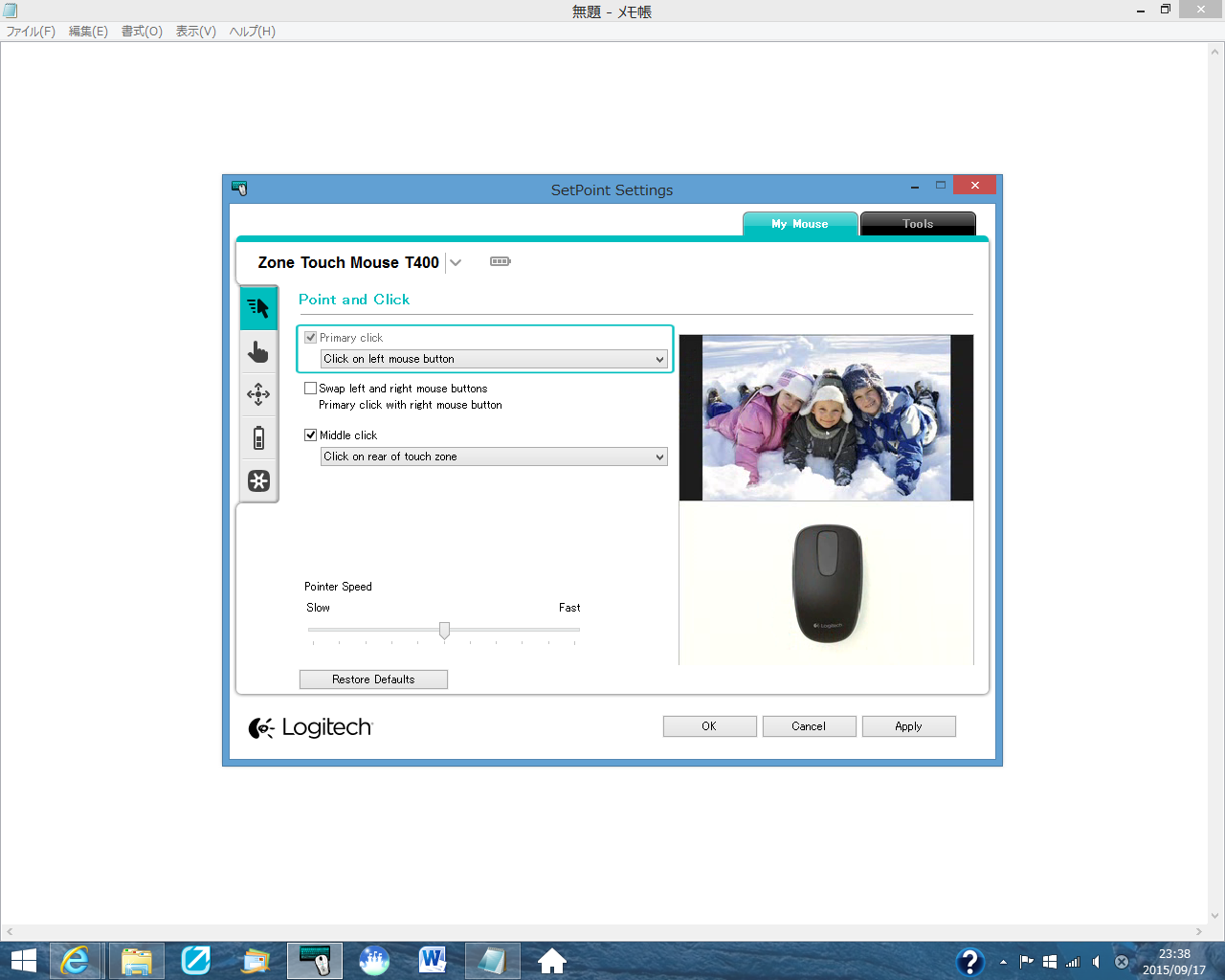This screenshot has width=1225, height=980.
Task: Enable Swap left and right mouse buttons
Action: pos(310,388)
